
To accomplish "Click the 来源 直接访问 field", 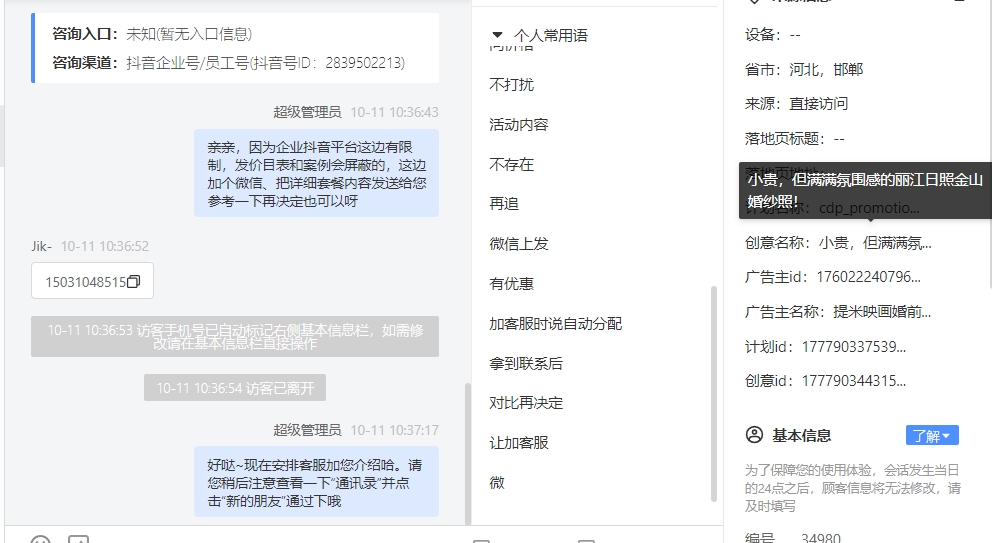I will pyautogui.click(x=796, y=103).
